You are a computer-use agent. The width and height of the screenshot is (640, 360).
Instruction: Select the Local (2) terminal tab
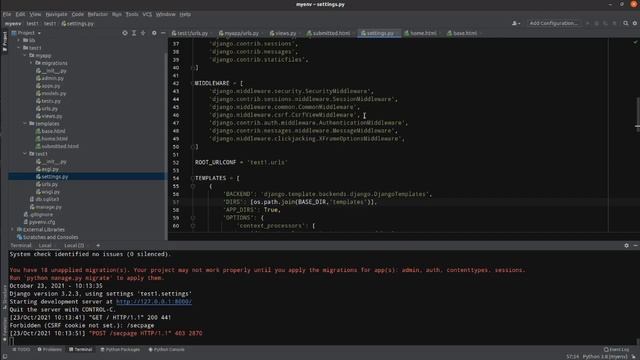(74, 246)
